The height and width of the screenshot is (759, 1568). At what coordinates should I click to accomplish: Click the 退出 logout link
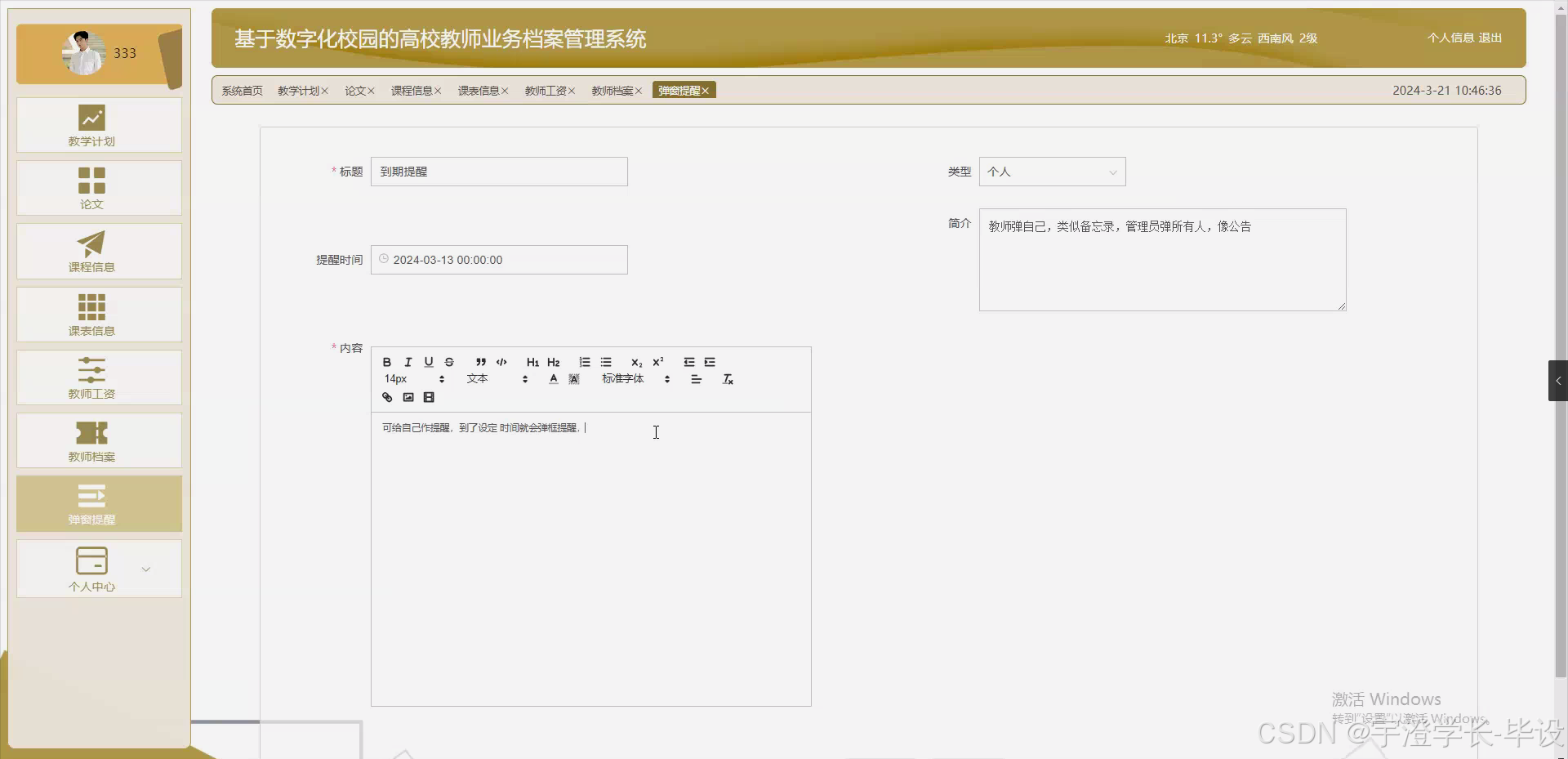click(1489, 38)
